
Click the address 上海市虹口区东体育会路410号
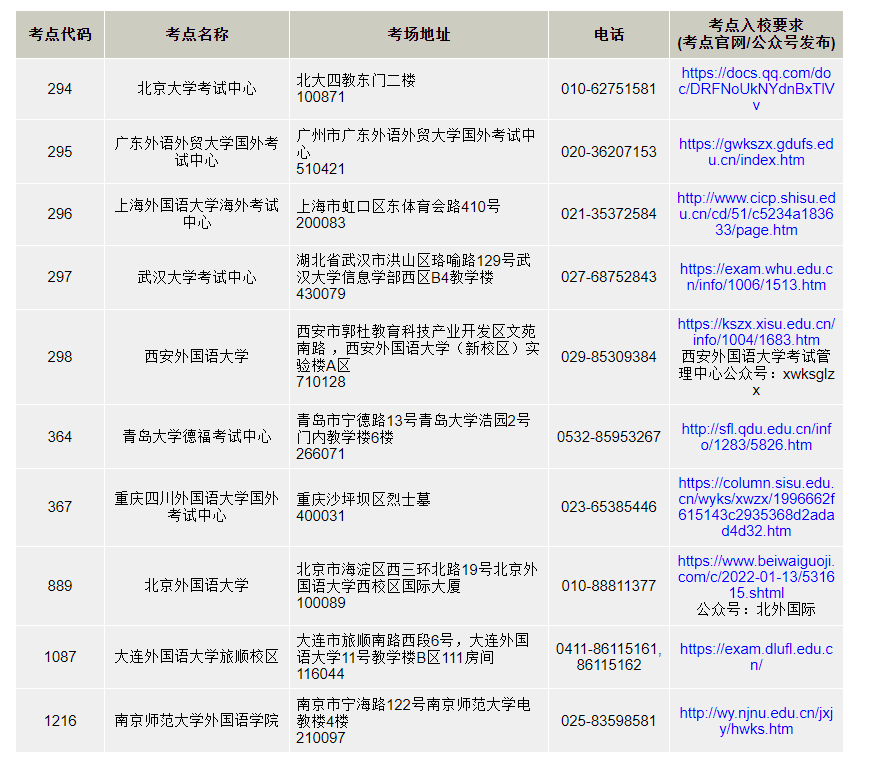tap(398, 206)
